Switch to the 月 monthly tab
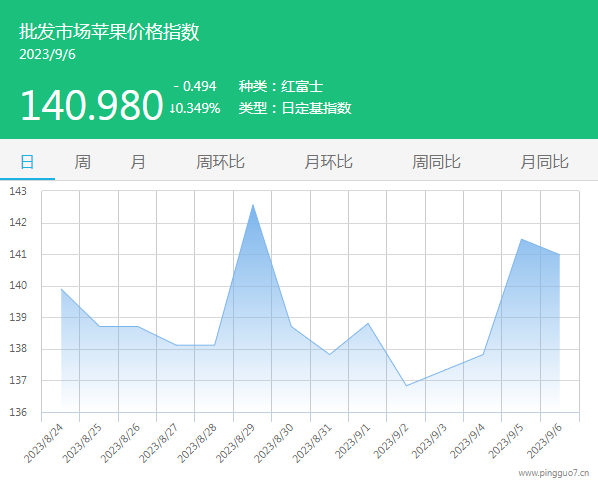Viewport: 598px width, 484px height. point(138,162)
